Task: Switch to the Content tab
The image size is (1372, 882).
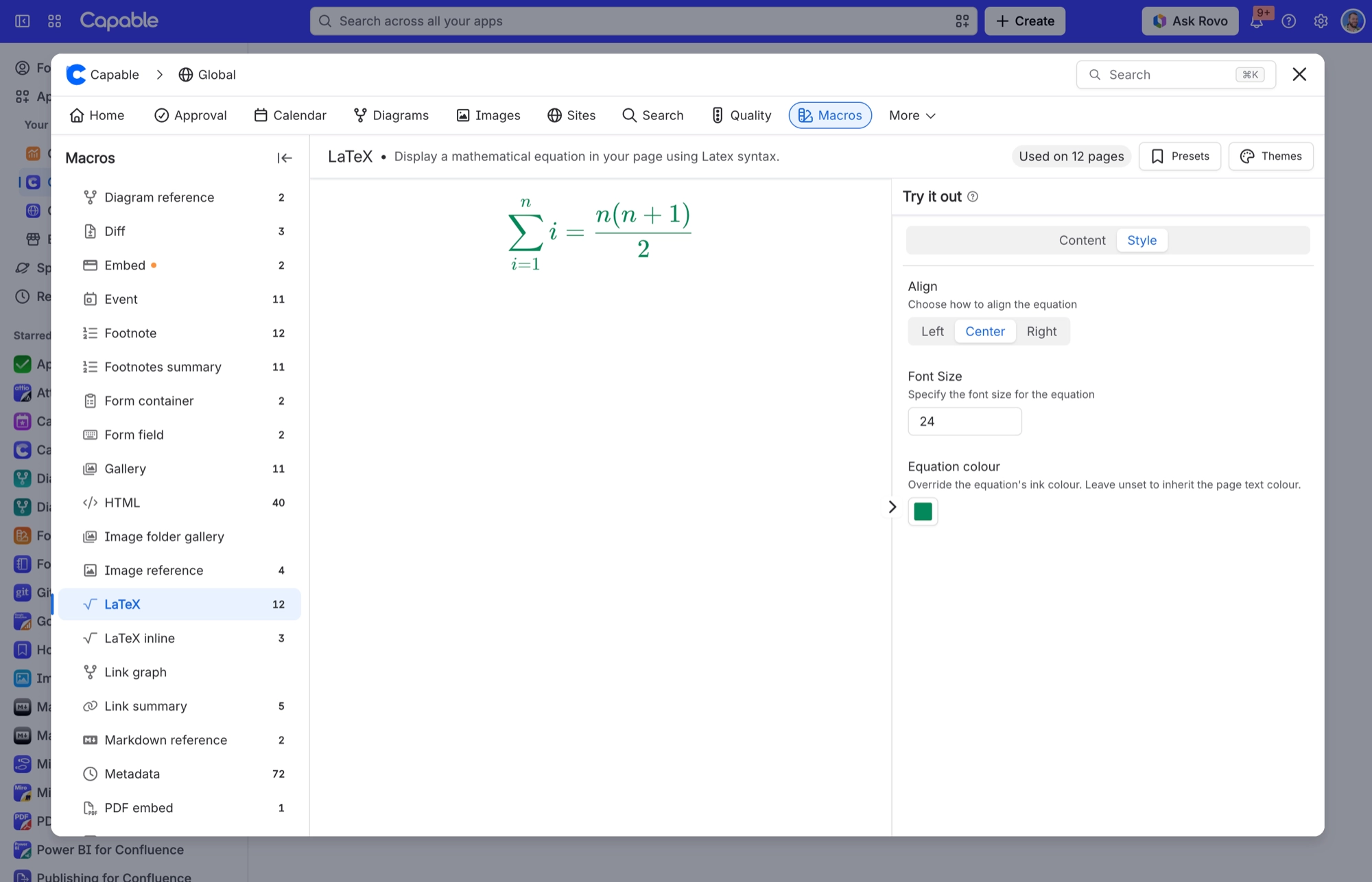Action: tap(1082, 240)
